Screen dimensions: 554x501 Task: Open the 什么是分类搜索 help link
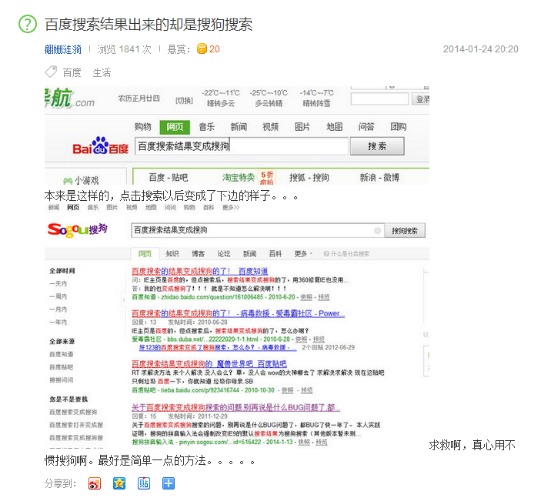pos(347,254)
